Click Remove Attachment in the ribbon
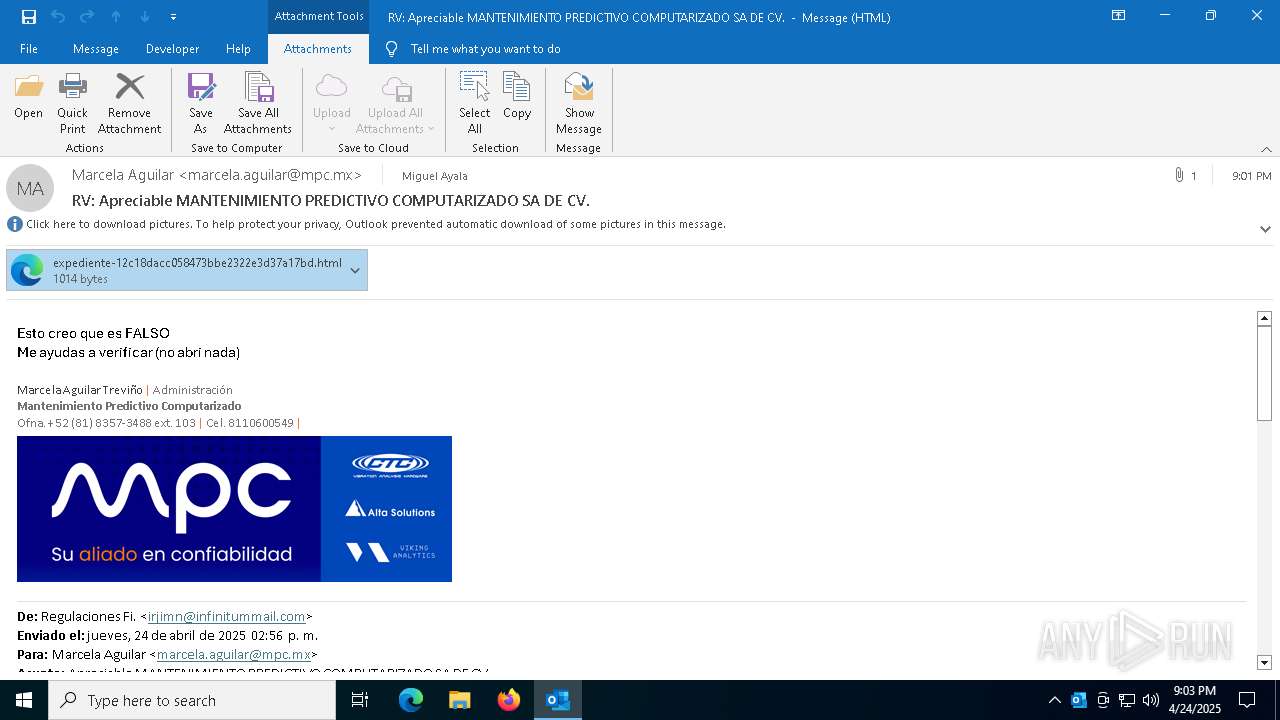 [129, 104]
